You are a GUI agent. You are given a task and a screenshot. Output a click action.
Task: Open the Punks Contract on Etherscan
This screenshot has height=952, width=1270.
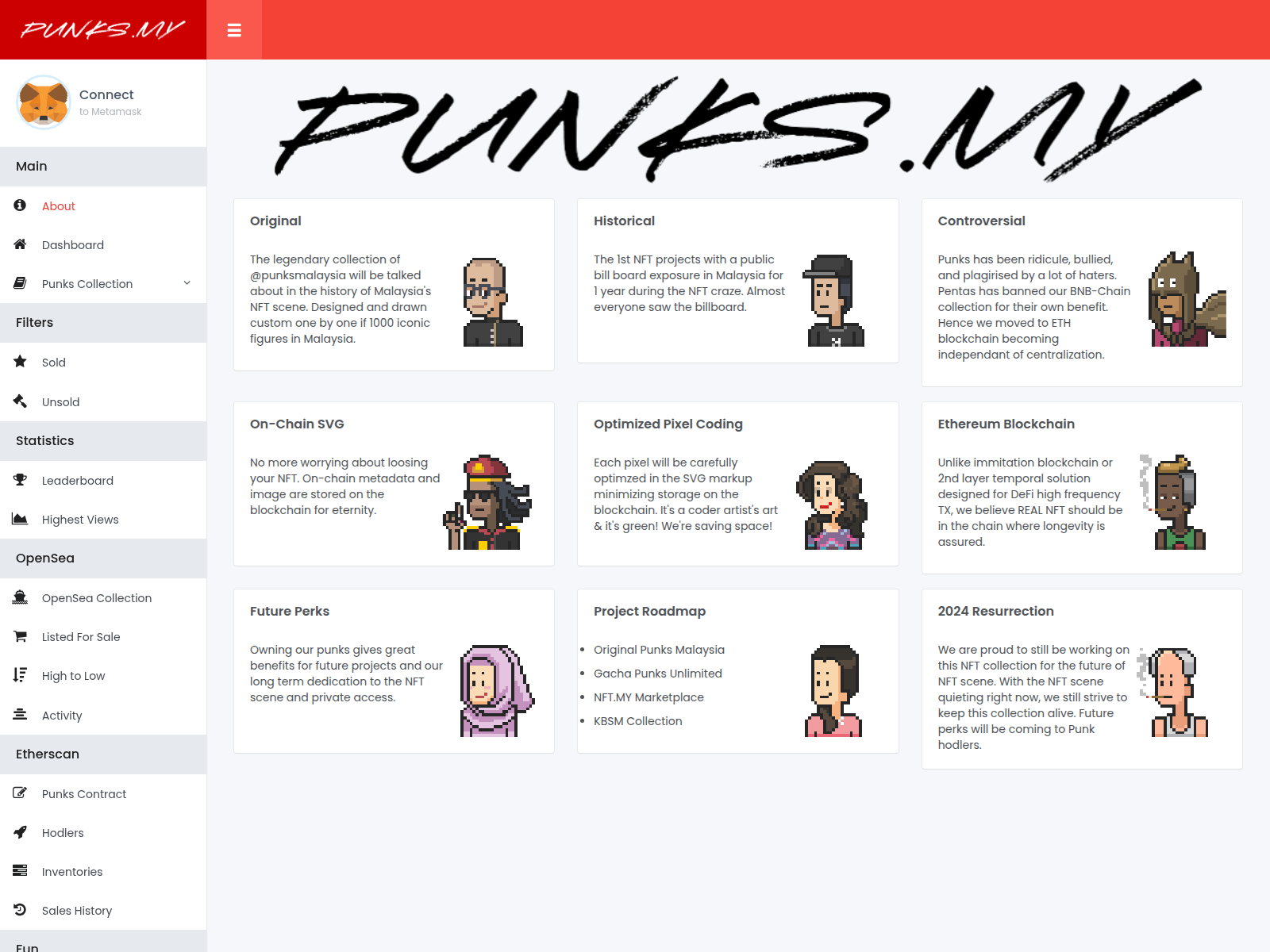[x=103, y=794]
